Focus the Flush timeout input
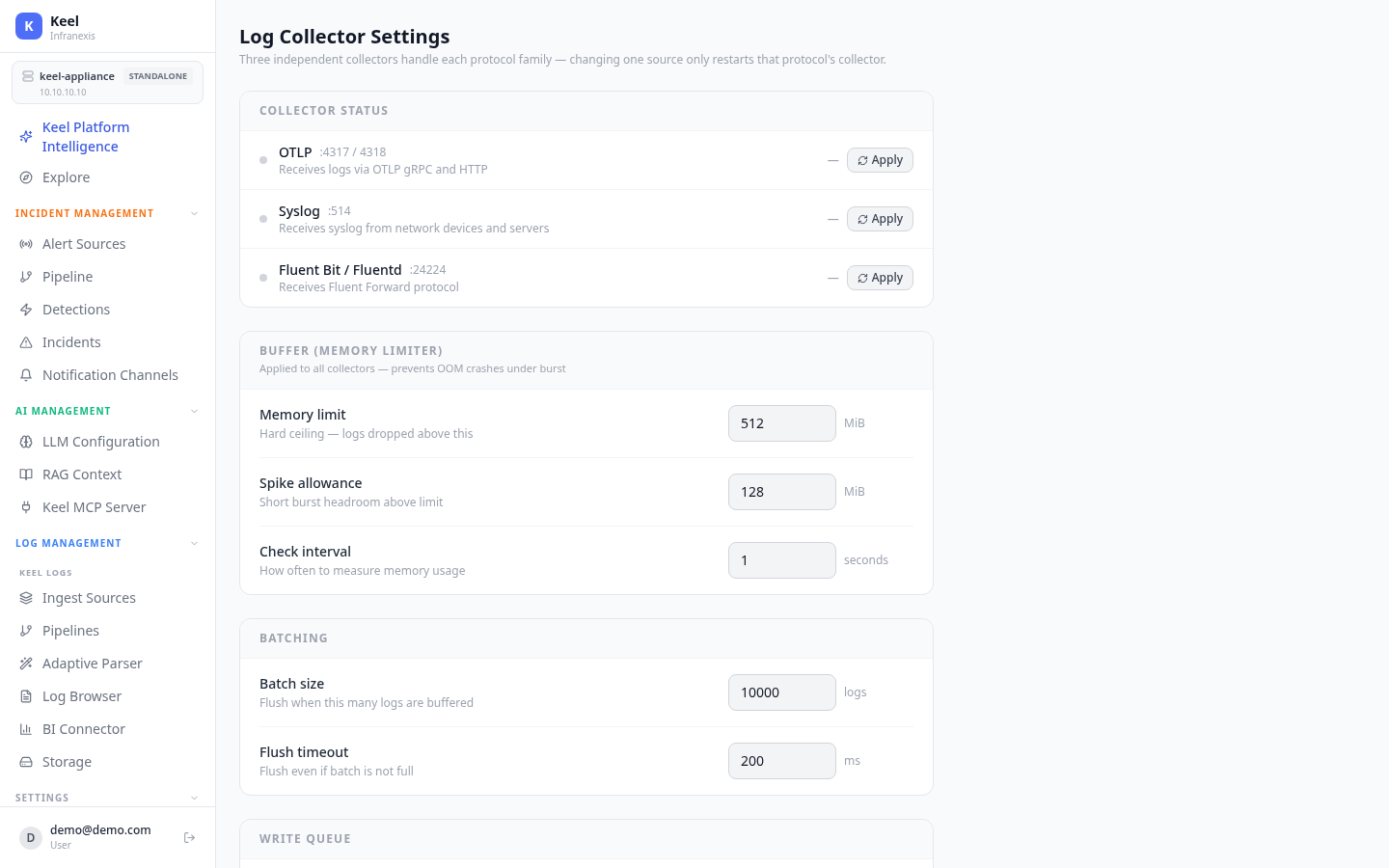The height and width of the screenshot is (868, 1389). tap(782, 761)
